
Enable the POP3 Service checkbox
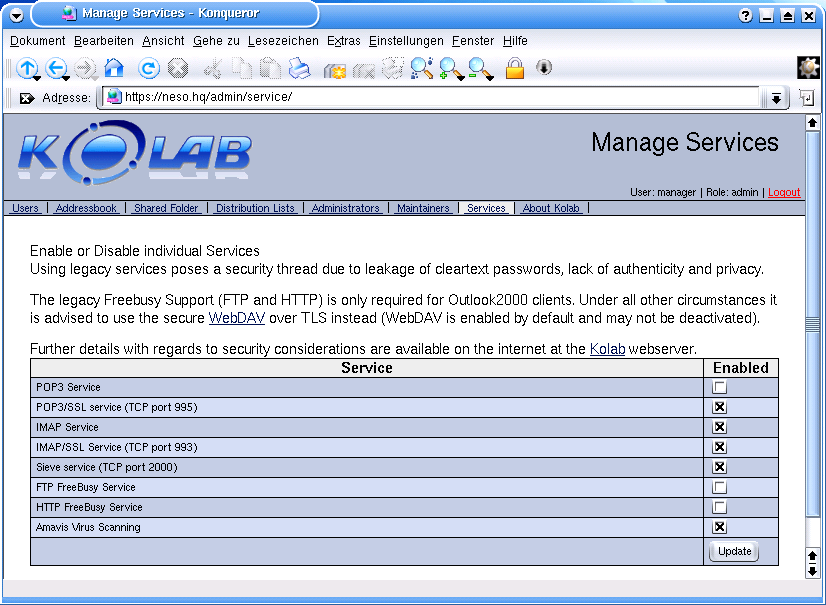point(720,387)
